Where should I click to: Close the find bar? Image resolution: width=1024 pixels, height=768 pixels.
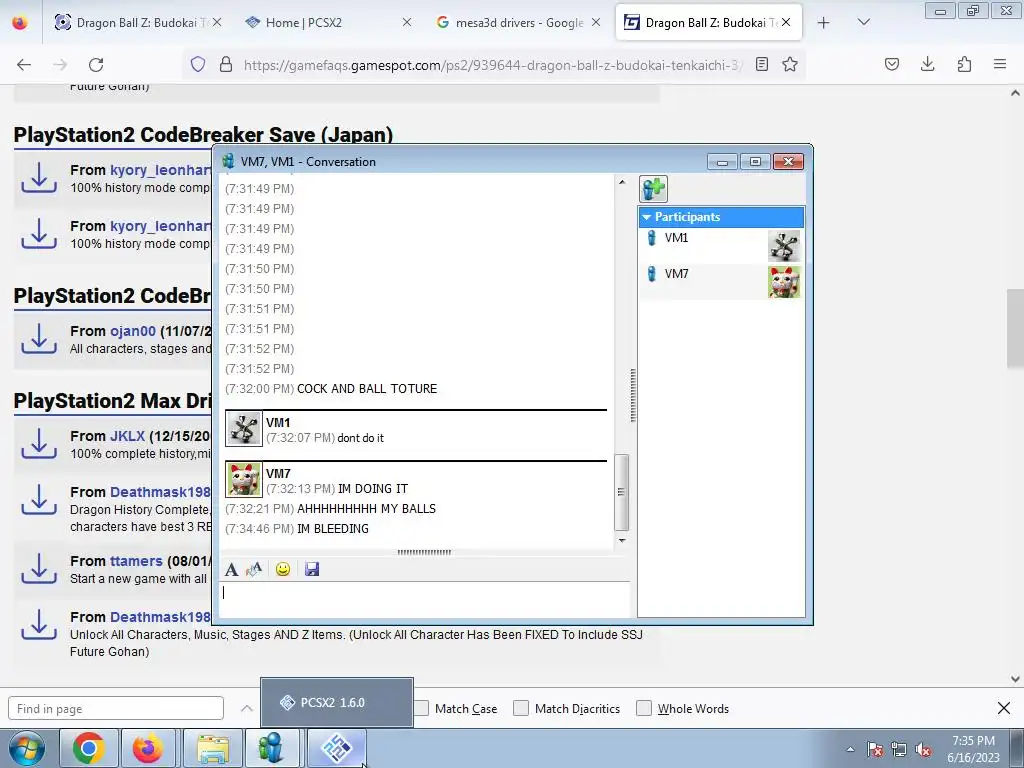(1004, 709)
